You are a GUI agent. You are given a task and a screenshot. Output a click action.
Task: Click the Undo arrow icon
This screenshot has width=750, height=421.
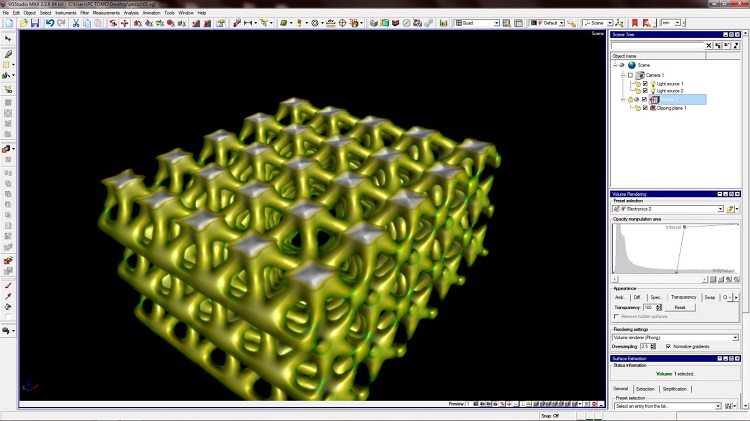[49, 23]
